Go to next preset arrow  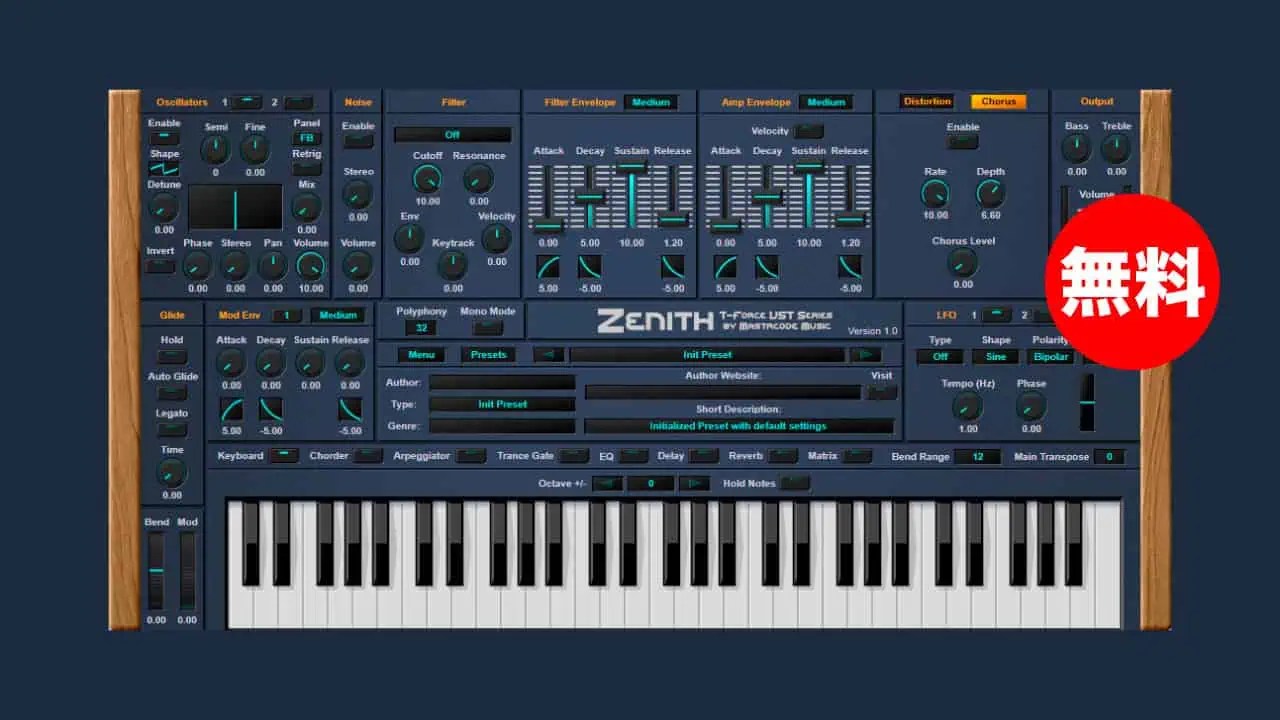click(865, 355)
